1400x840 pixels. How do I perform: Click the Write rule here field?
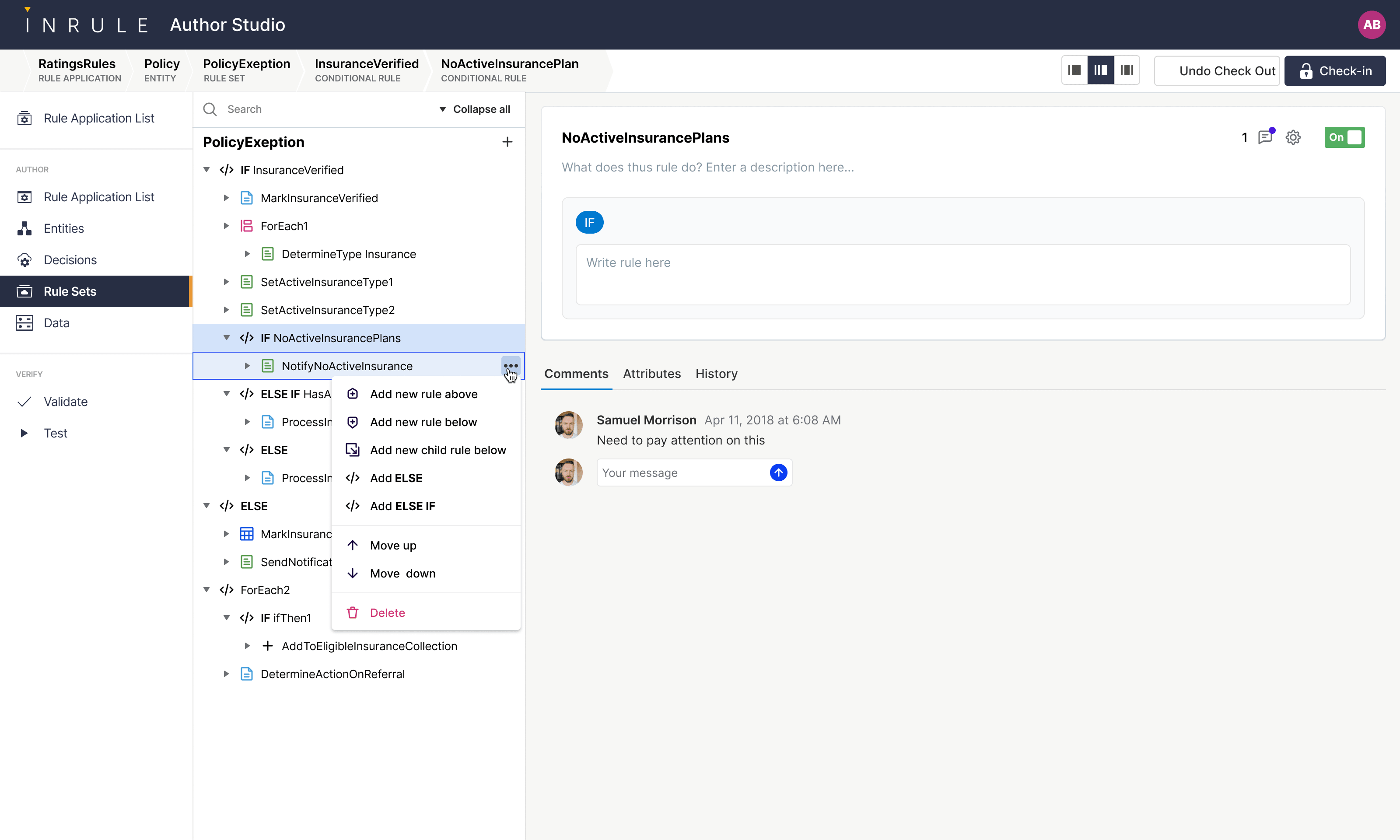tap(962, 274)
